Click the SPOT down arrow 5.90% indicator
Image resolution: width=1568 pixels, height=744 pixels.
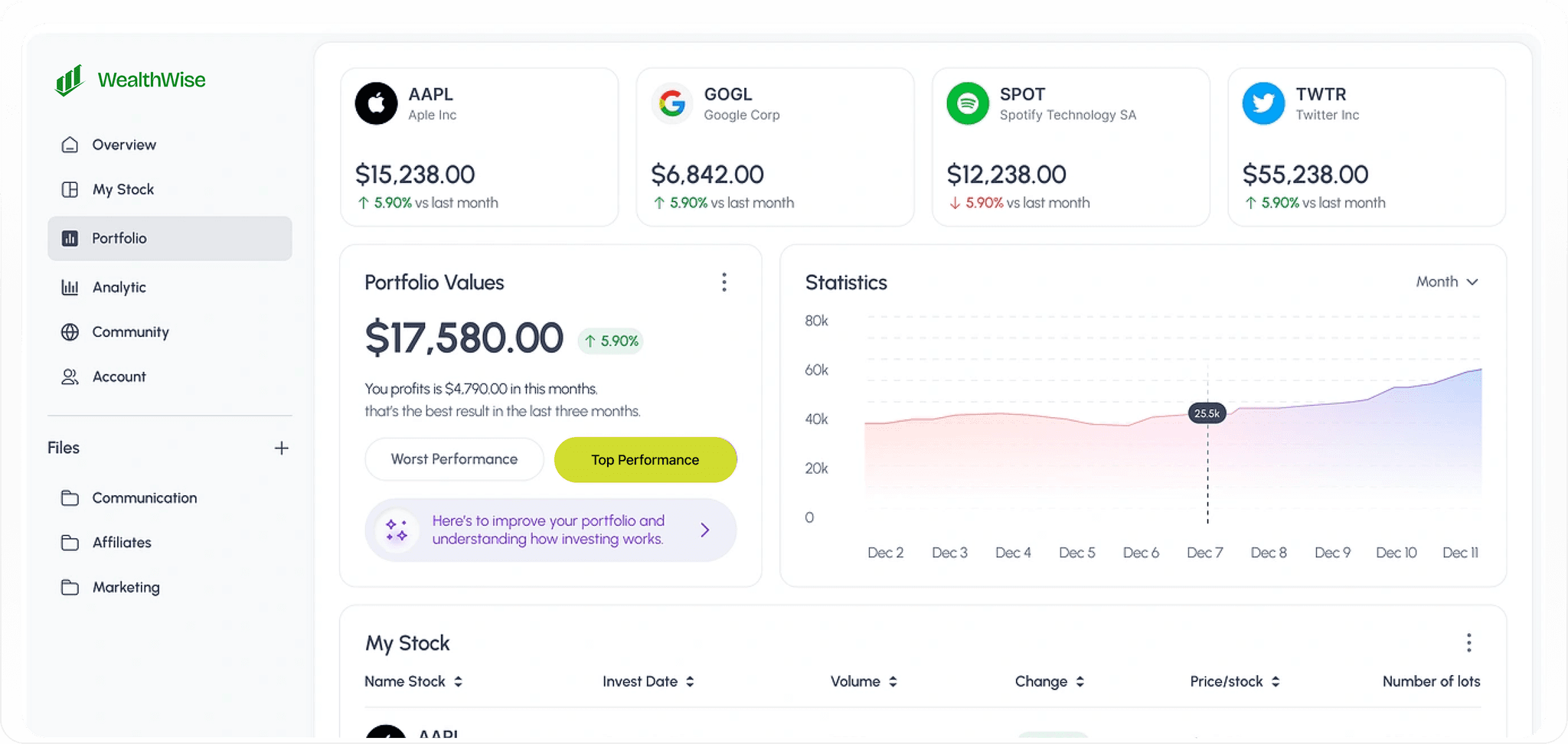point(976,203)
